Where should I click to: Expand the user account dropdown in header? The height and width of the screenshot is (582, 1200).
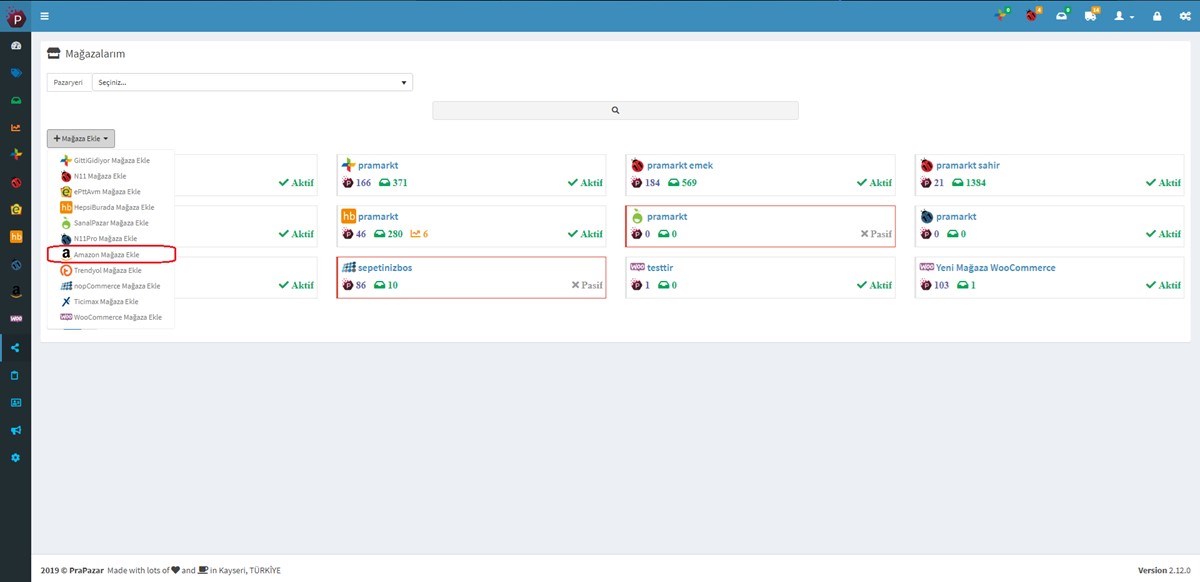1124,16
